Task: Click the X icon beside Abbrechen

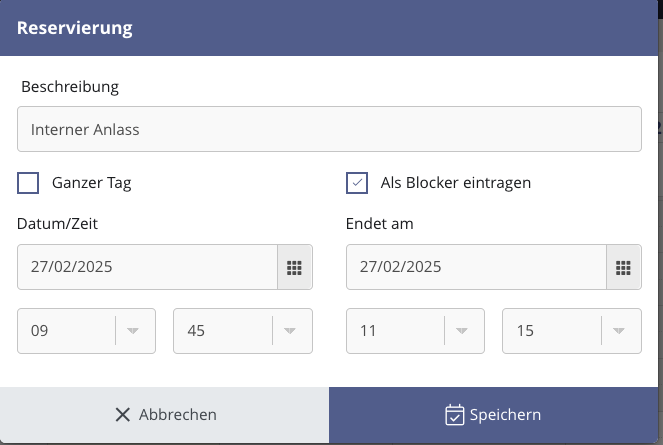Action: pyautogui.click(x=123, y=415)
